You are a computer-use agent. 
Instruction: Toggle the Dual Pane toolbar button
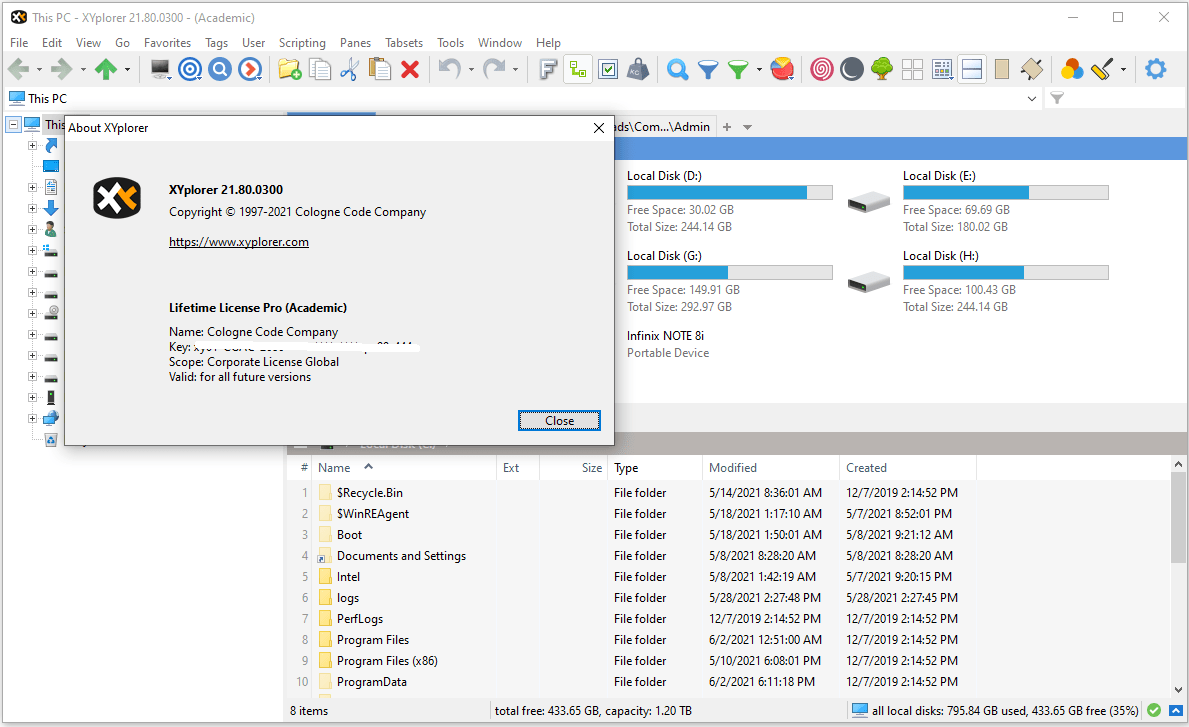coord(972,70)
